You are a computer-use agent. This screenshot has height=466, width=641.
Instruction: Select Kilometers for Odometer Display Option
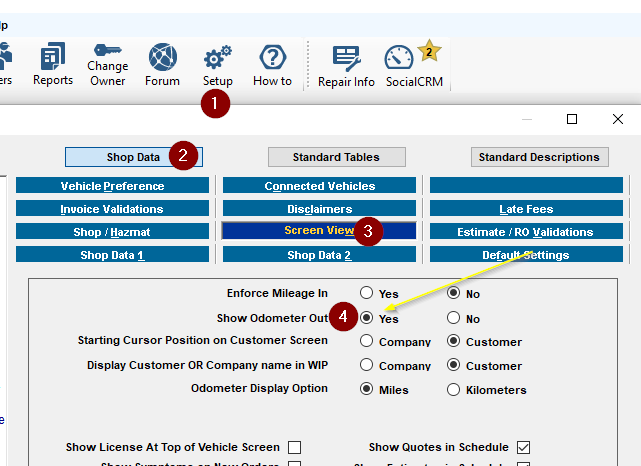tap(453, 390)
